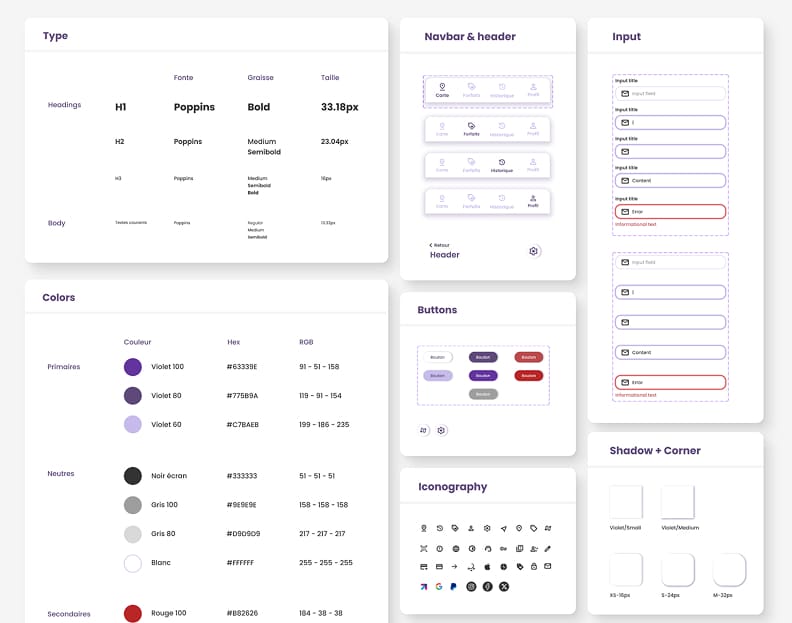Click the vivid violet Bouton in second row

[483, 376]
